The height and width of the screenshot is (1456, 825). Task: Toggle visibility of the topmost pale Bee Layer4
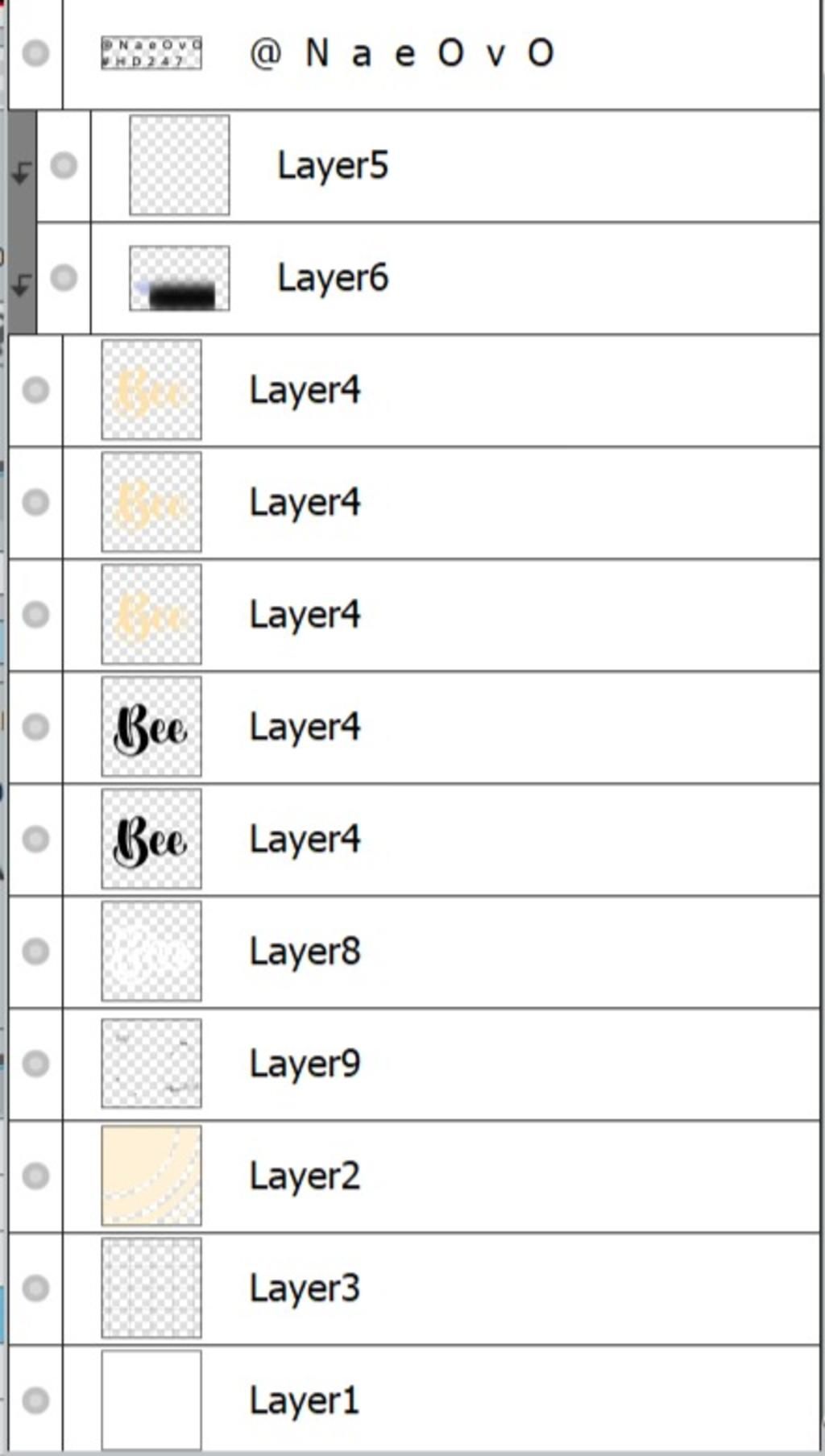(x=35, y=390)
